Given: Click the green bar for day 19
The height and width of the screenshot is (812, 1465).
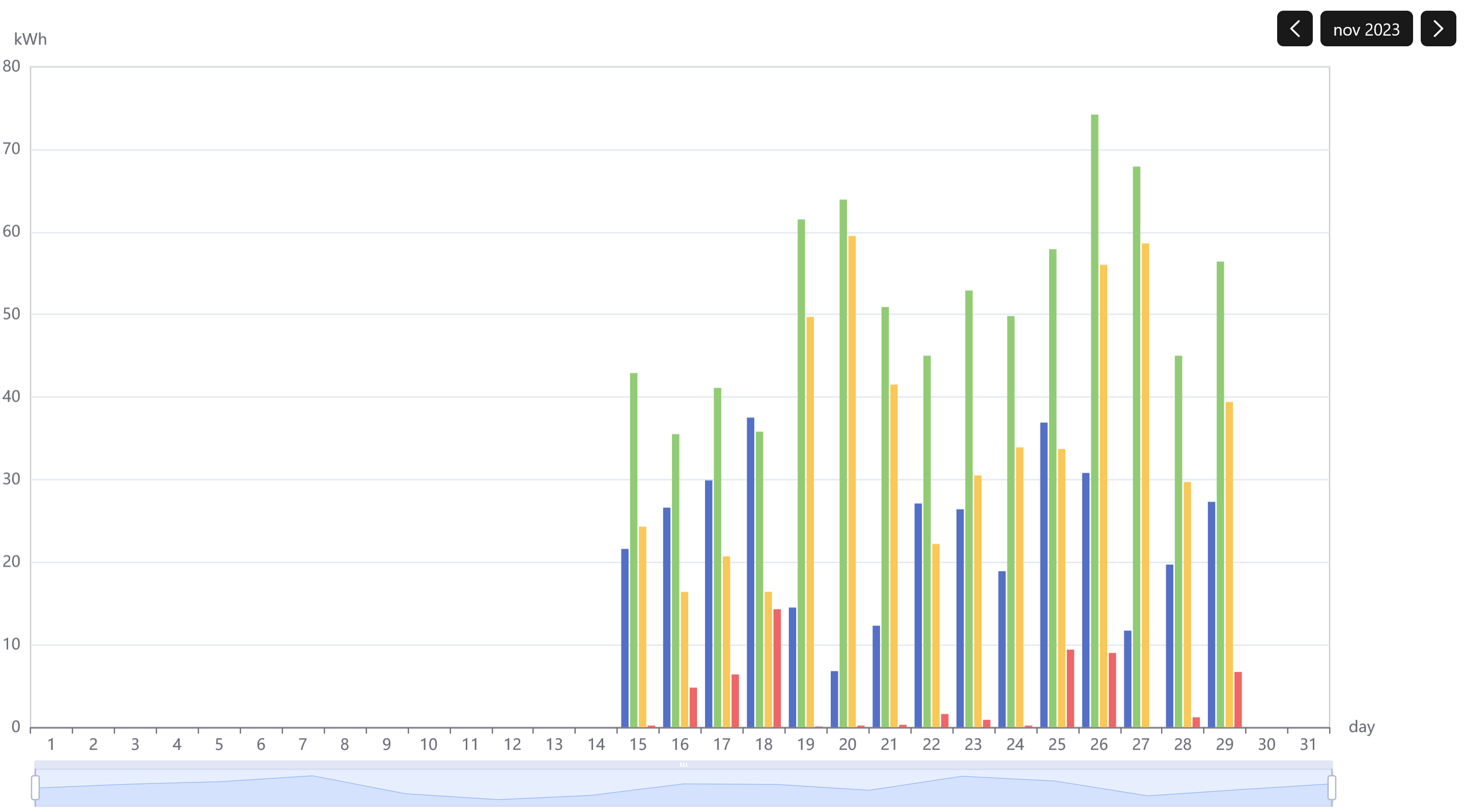Looking at the screenshot, I should click(x=801, y=473).
